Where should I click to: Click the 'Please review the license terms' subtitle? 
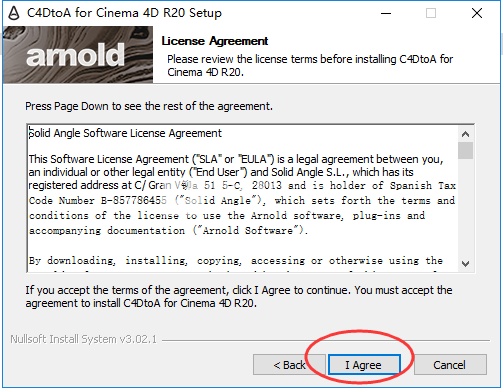point(310,66)
